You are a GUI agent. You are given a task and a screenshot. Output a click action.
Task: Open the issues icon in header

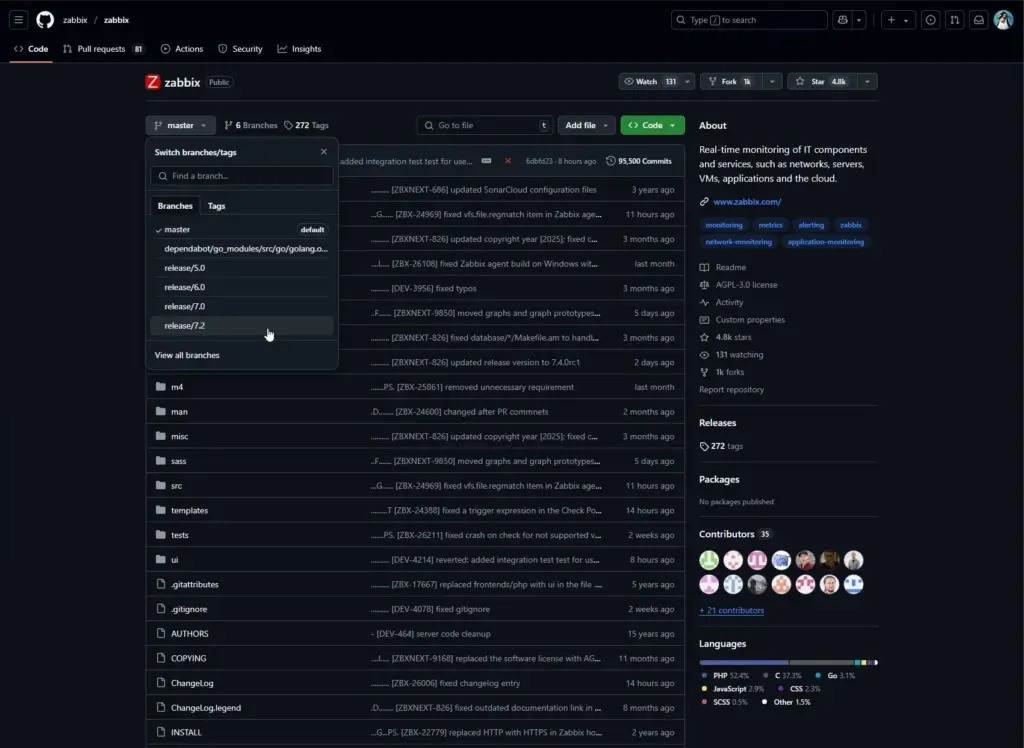pyautogui.click(x=931, y=20)
